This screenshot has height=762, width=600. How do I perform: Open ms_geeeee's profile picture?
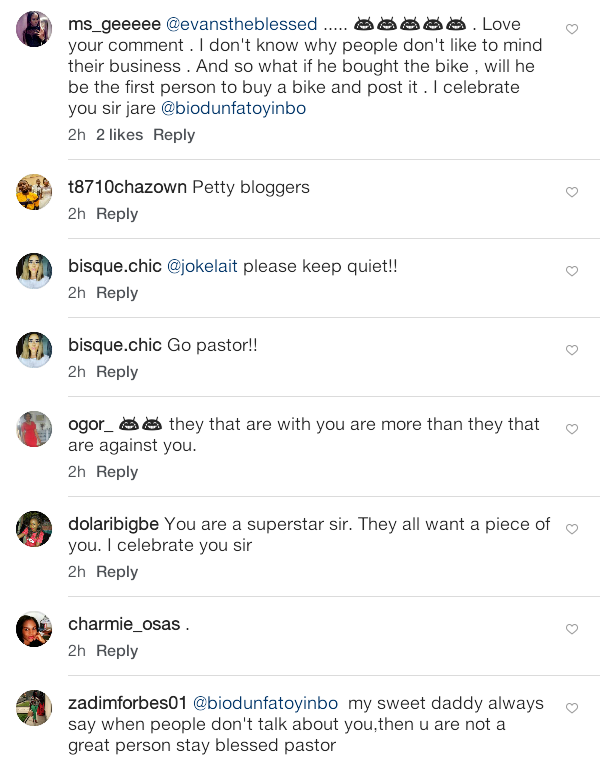34,29
